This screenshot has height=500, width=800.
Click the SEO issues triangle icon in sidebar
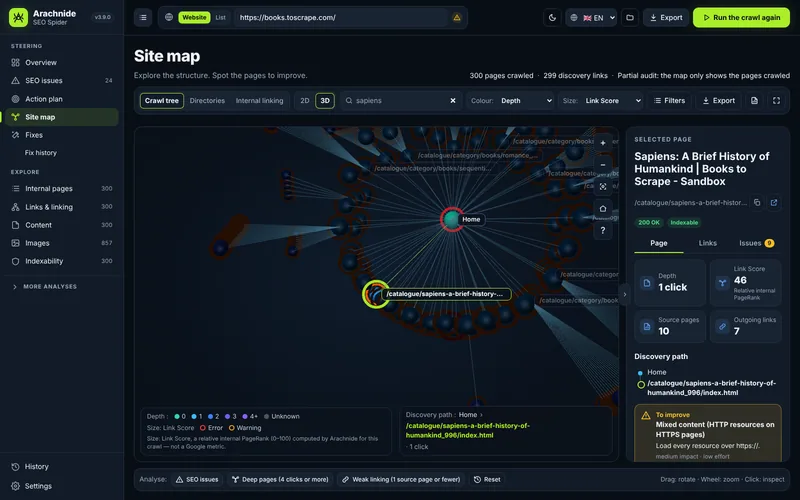point(15,81)
